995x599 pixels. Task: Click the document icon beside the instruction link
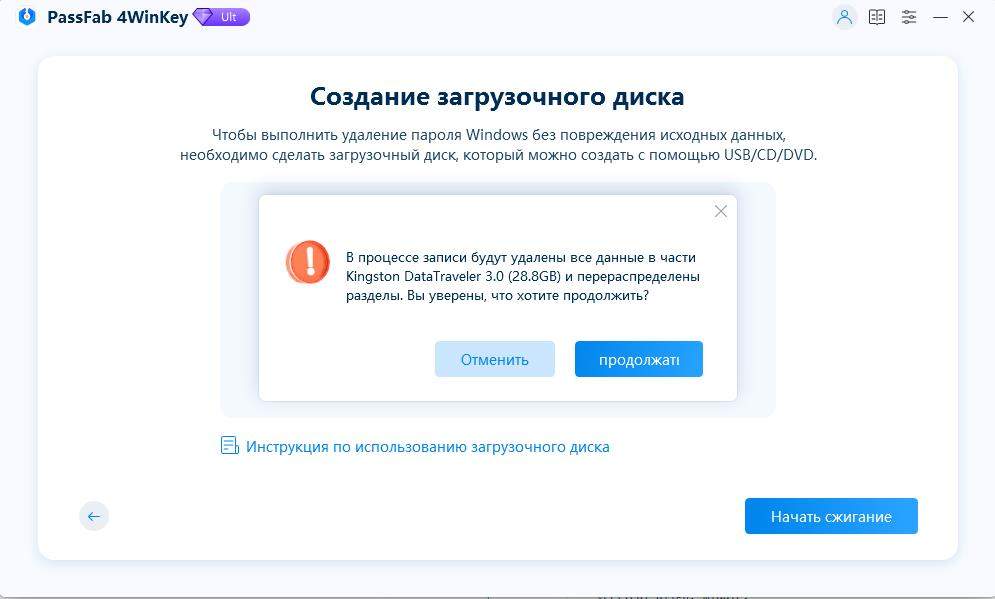pyautogui.click(x=230, y=446)
